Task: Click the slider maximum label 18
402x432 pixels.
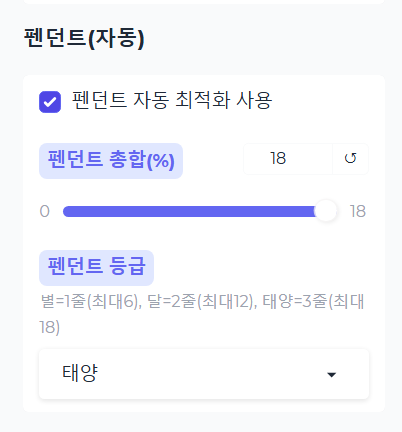Action: 358,211
